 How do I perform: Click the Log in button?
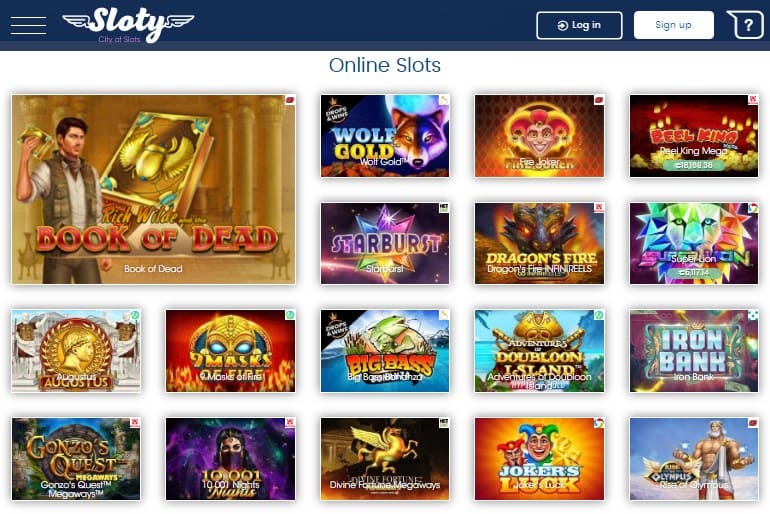[579, 25]
